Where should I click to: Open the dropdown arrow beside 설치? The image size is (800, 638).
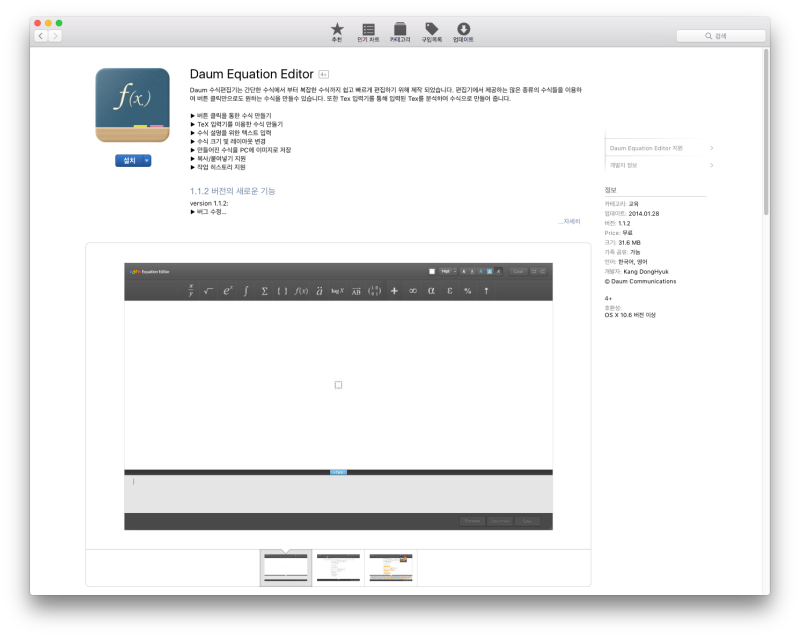point(147,161)
